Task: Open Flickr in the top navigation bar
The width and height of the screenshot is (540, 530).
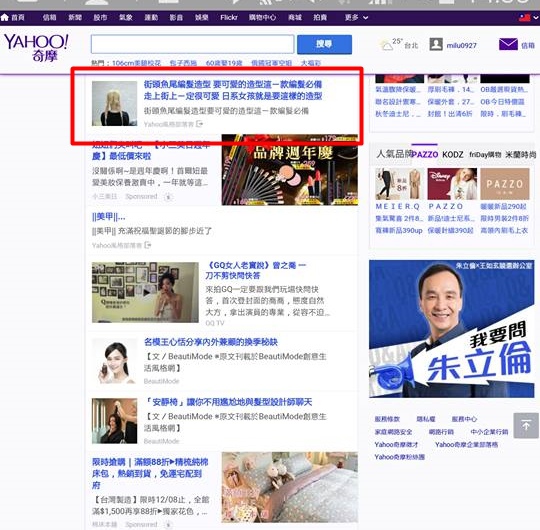Action: (229, 17)
